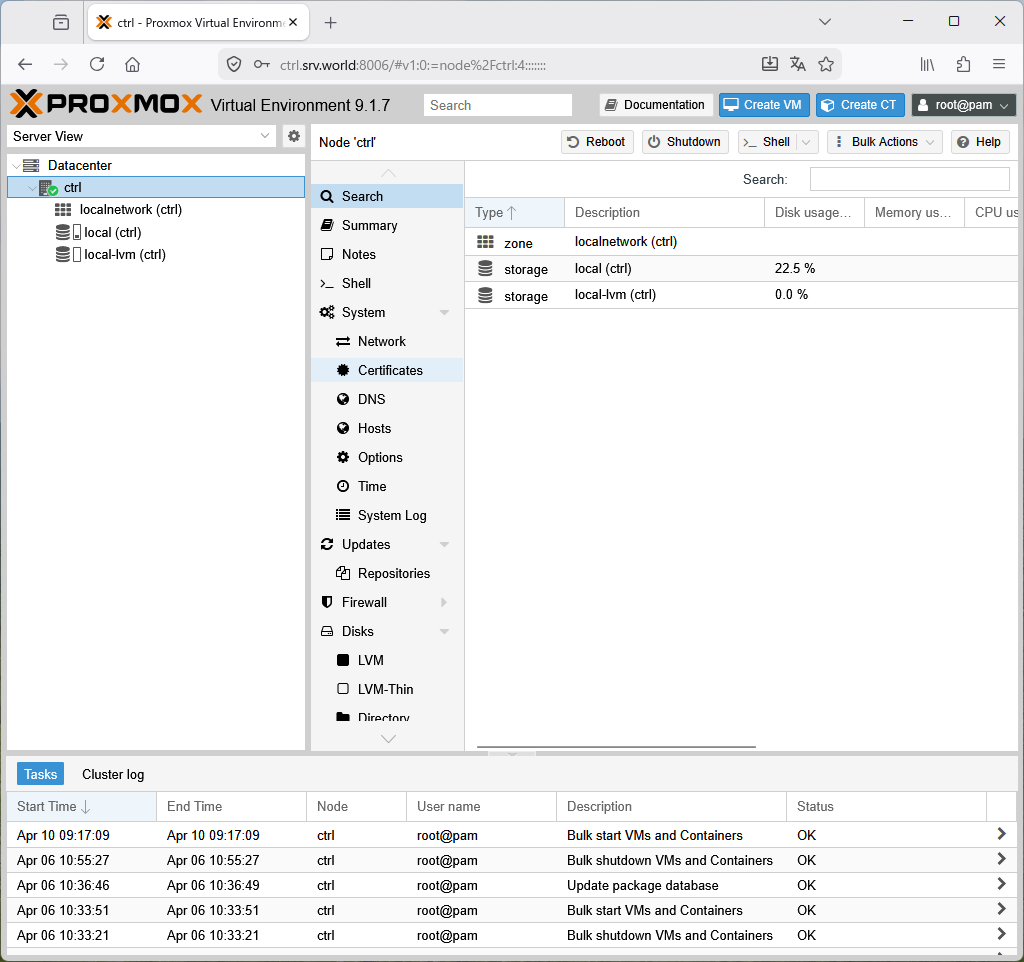Switch to the Cluster log tab
Screen dimensions: 1024x962
click(113, 774)
